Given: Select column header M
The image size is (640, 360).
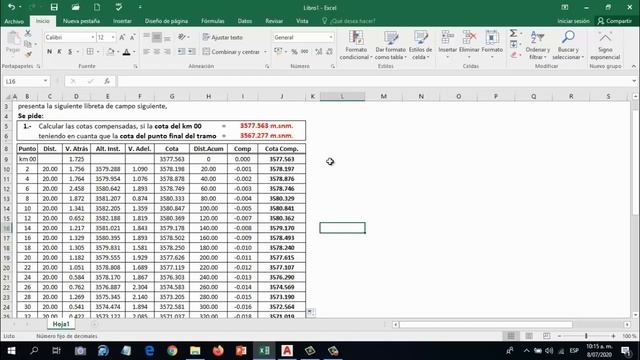Looking at the screenshot, I should click(383, 96).
